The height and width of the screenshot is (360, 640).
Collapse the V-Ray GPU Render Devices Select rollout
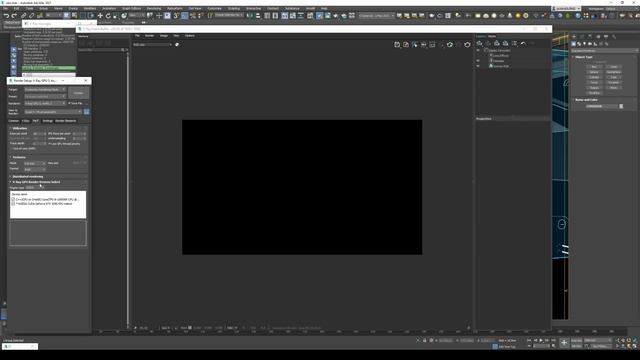tap(36, 182)
